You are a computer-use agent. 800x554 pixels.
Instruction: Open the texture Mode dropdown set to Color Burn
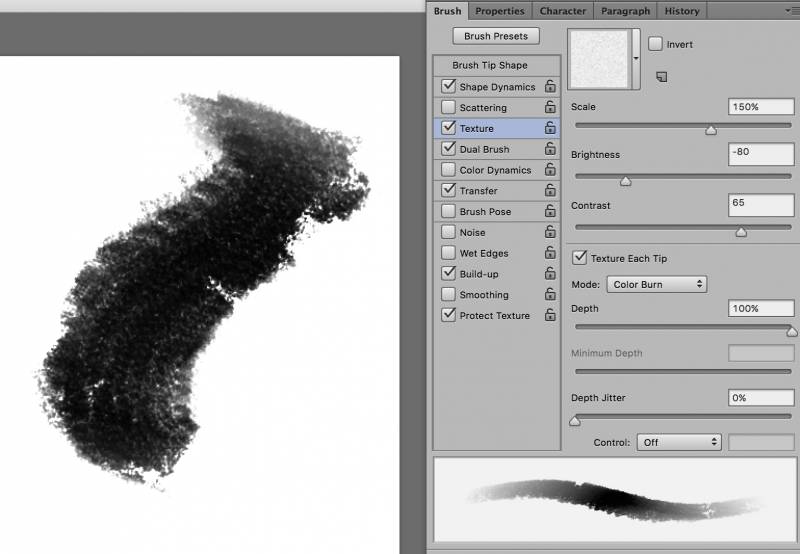(656, 284)
